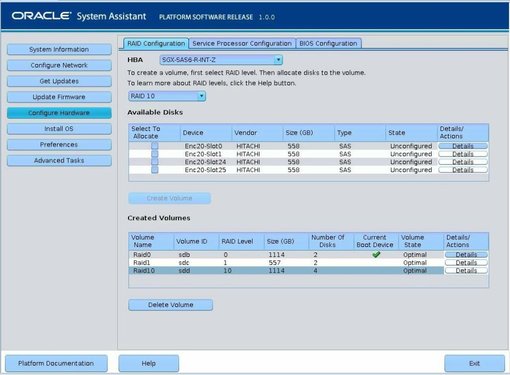Select Update Firmware in sidebar

tap(59, 97)
